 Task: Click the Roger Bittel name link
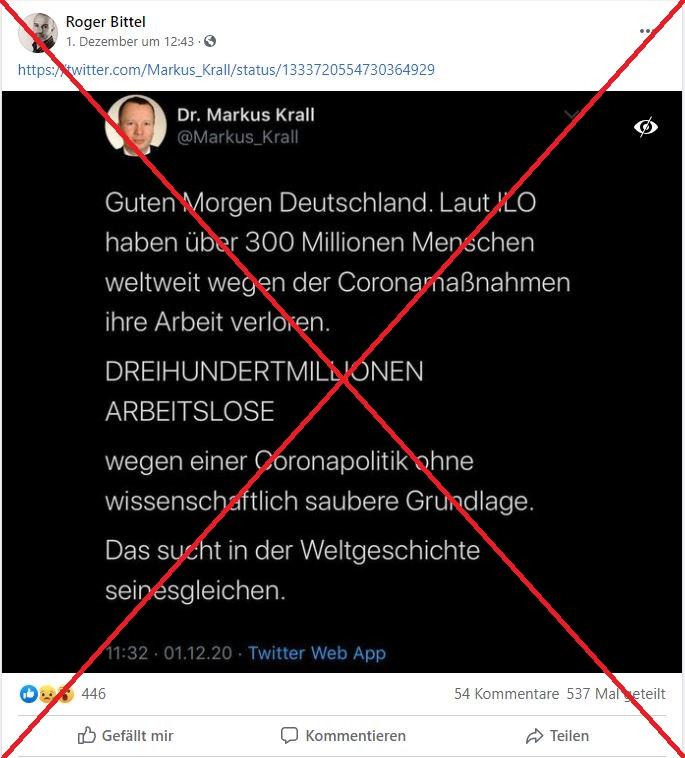click(105, 22)
